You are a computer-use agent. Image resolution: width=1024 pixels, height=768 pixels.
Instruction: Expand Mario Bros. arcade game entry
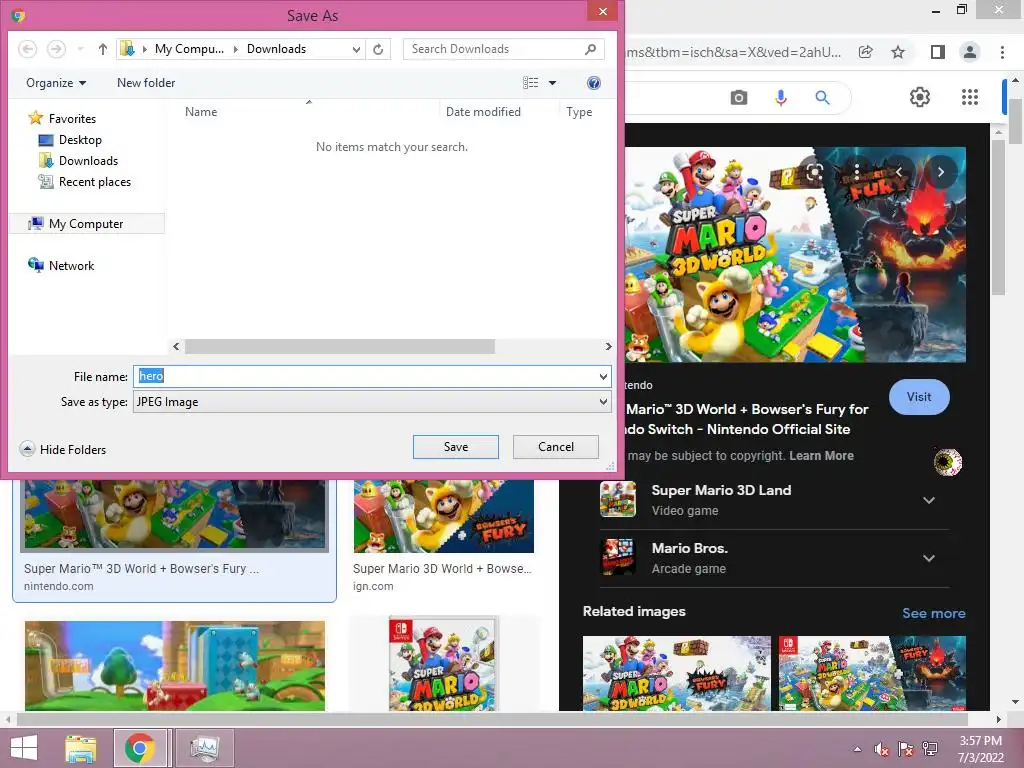[929, 558]
